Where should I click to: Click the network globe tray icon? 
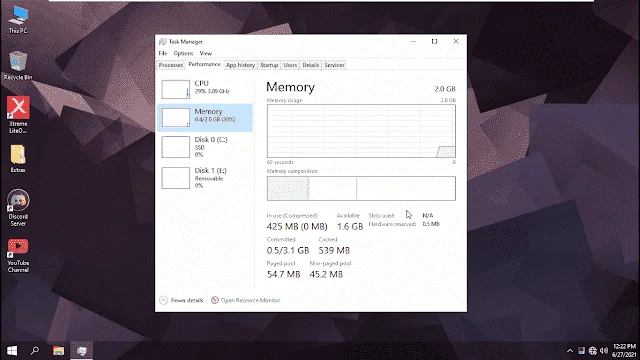pyautogui.click(x=593, y=351)
